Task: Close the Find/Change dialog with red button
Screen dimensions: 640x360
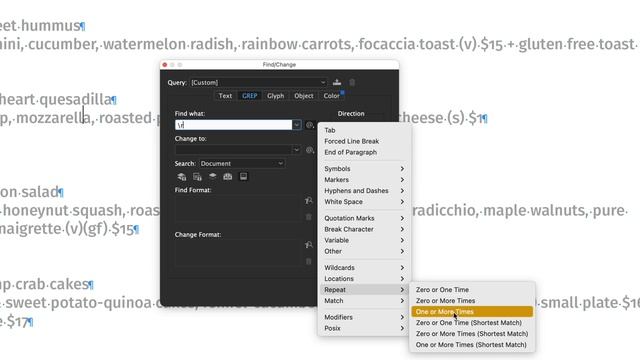Action: 164,65
